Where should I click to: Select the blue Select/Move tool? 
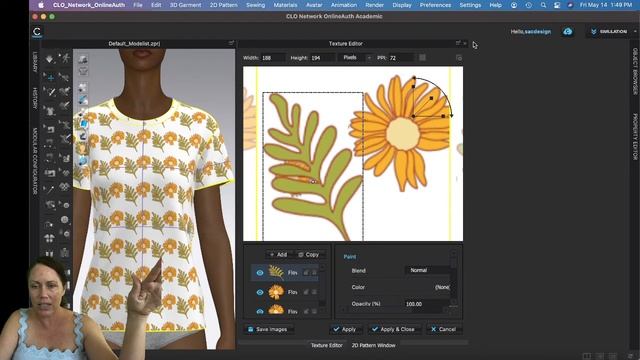tap(50, 77)
